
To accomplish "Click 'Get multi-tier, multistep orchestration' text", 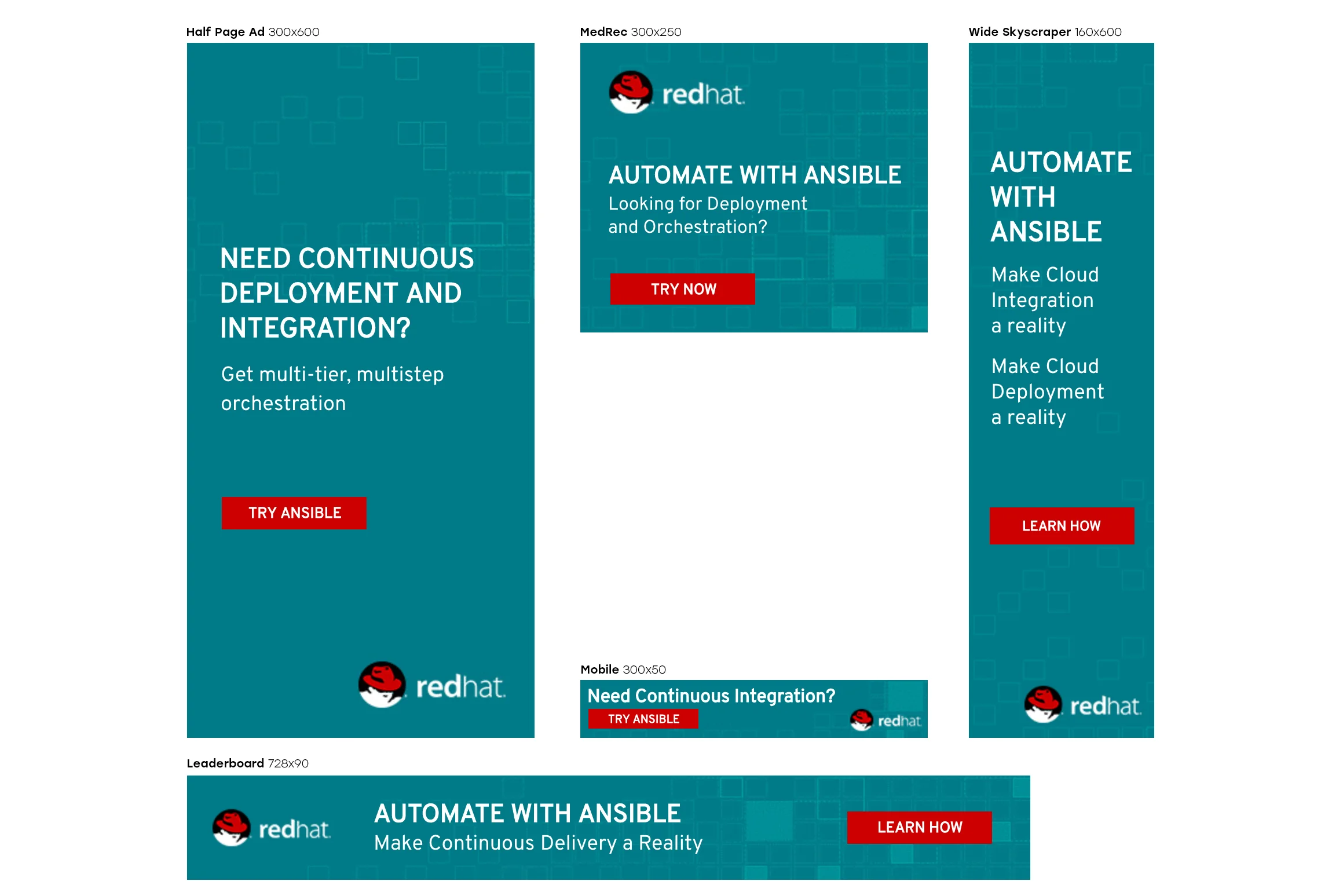I will pyautogui.click(x=332, y=389).
